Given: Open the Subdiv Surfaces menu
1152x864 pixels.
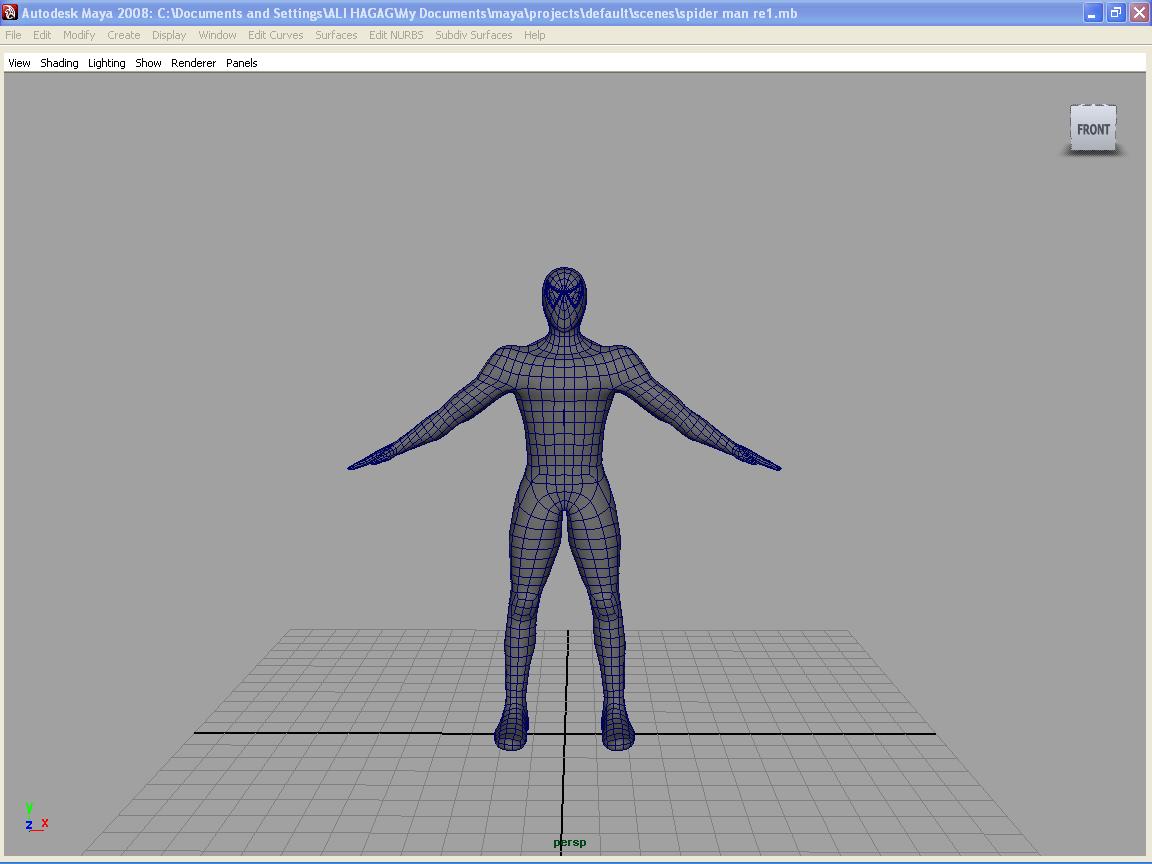Looking at the screenshot, I should click(473, 35).
